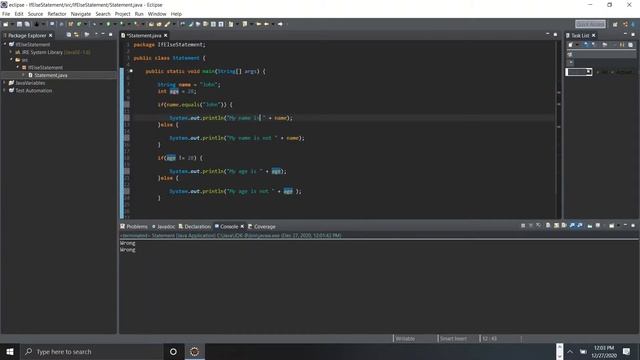Toggle Link with Editor in Package Explorer
The height and width of the screenshot is (360, 640).
coord(76,35)
